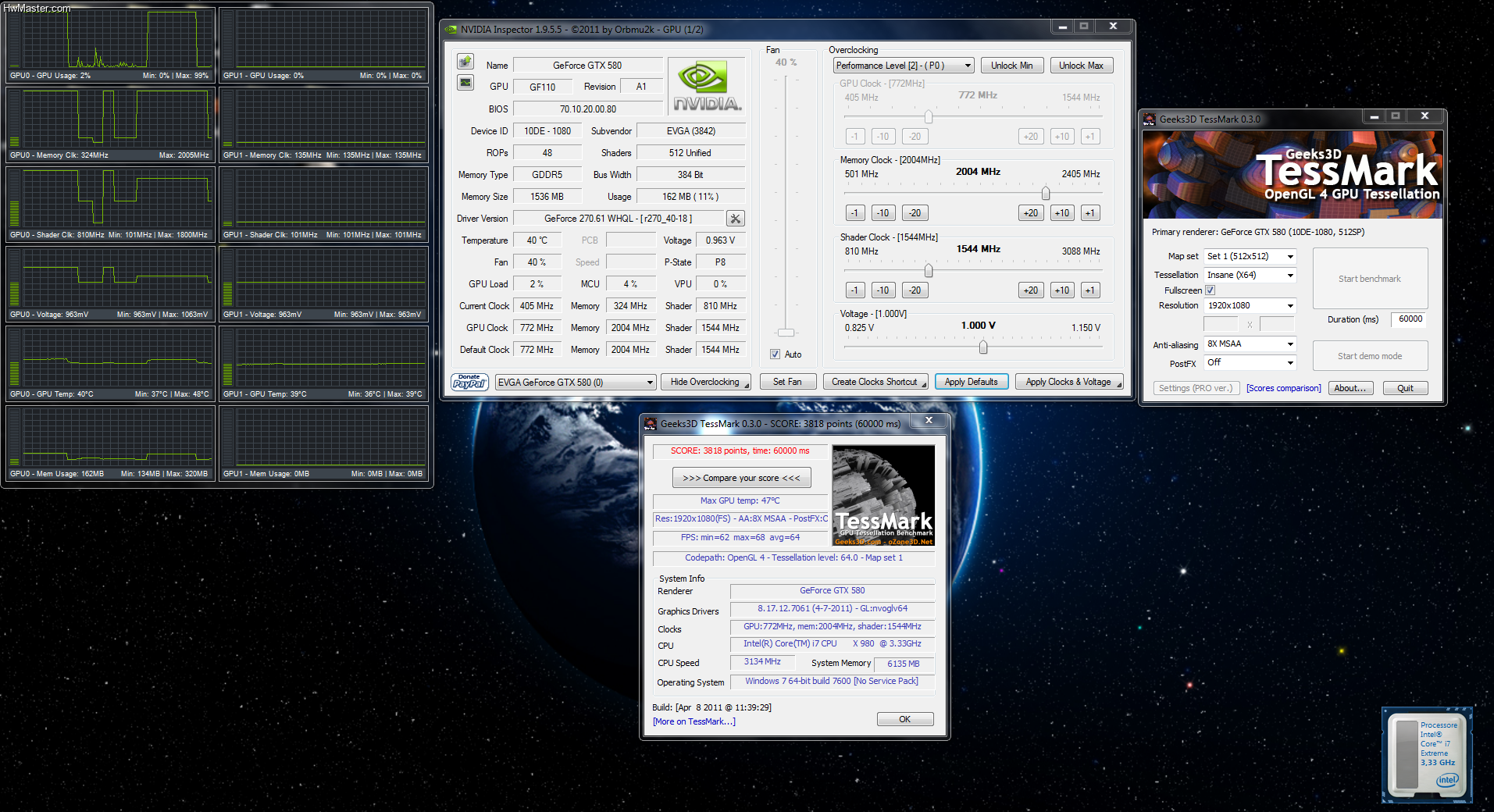1494x812 pixels.
Task: Click Create Clocks Shortcut button
Action: 875,382
